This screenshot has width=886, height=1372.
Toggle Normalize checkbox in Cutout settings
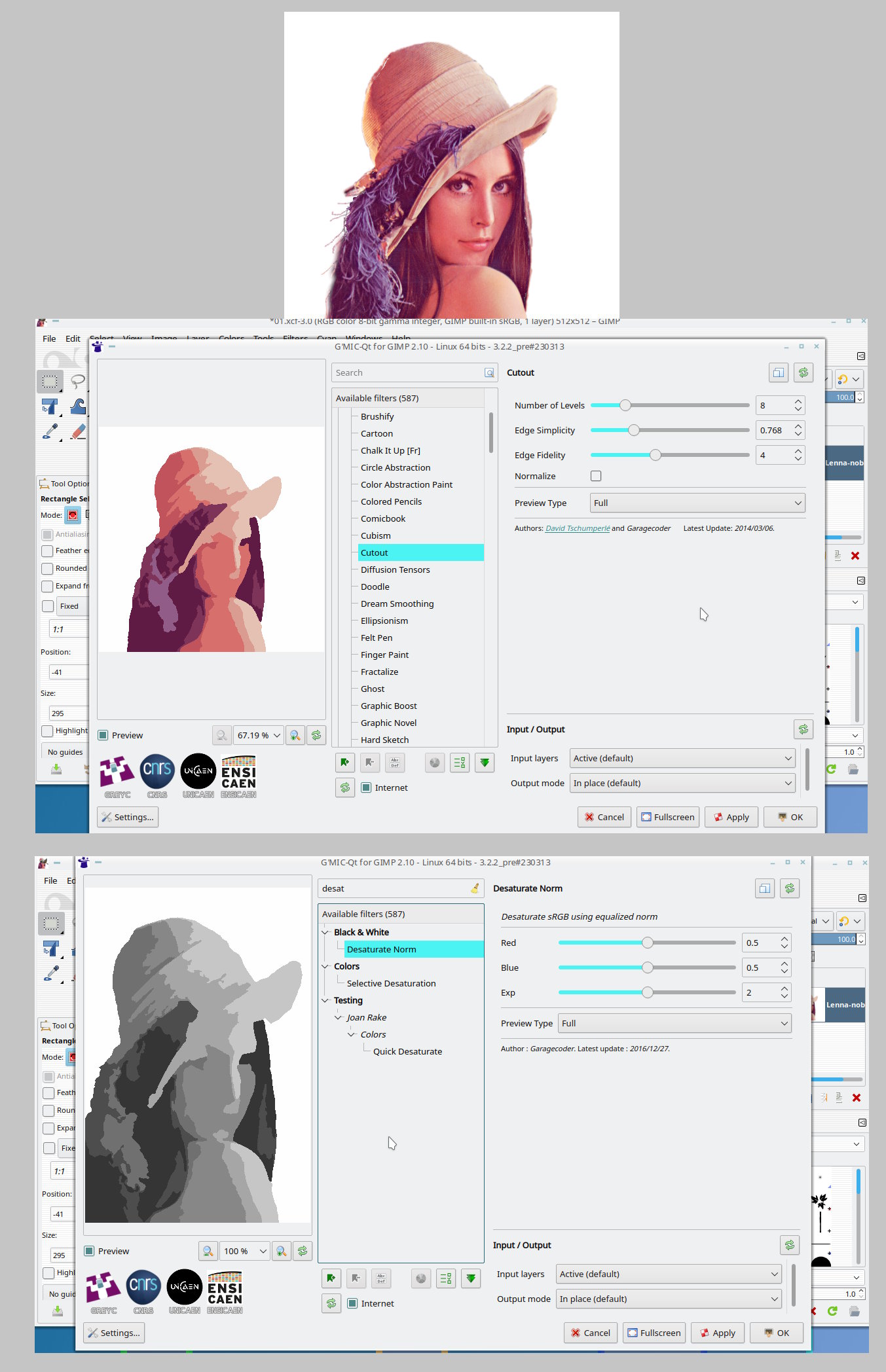[x=596, y=476]
